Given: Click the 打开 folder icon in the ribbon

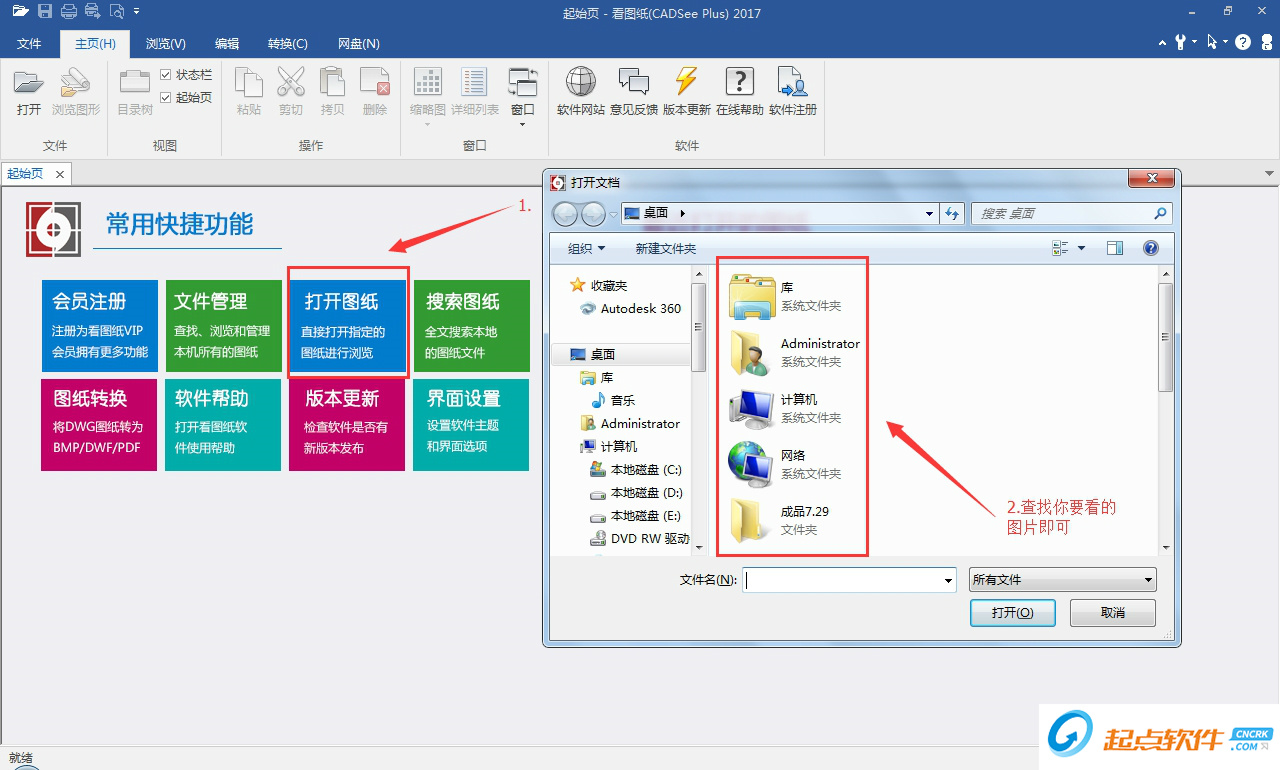Looking at the screenshot, I should [29, 83].
